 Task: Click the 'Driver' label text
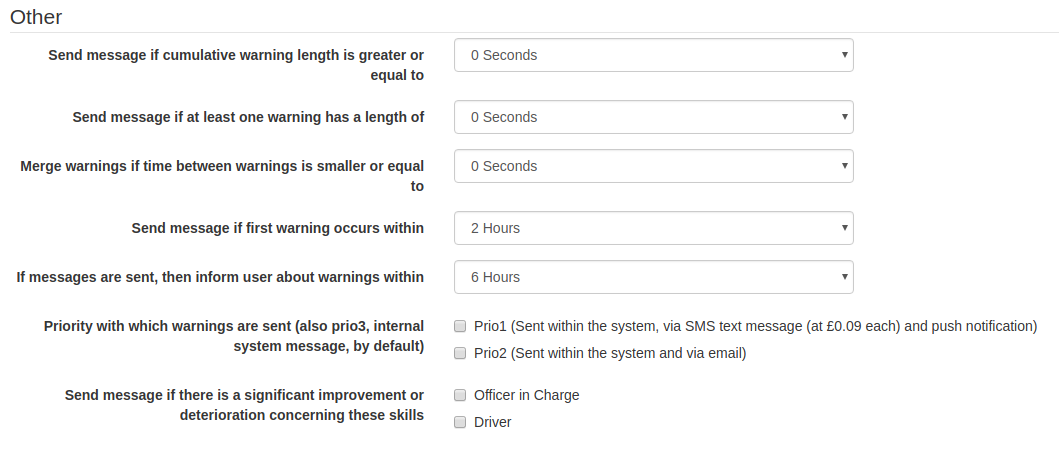[x=492, y=422]
